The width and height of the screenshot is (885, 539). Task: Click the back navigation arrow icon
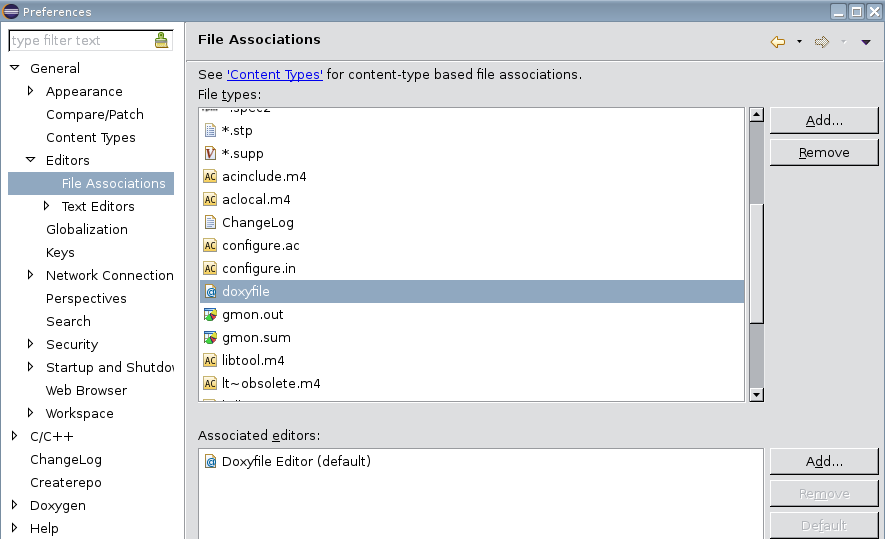tap(778, 41)
